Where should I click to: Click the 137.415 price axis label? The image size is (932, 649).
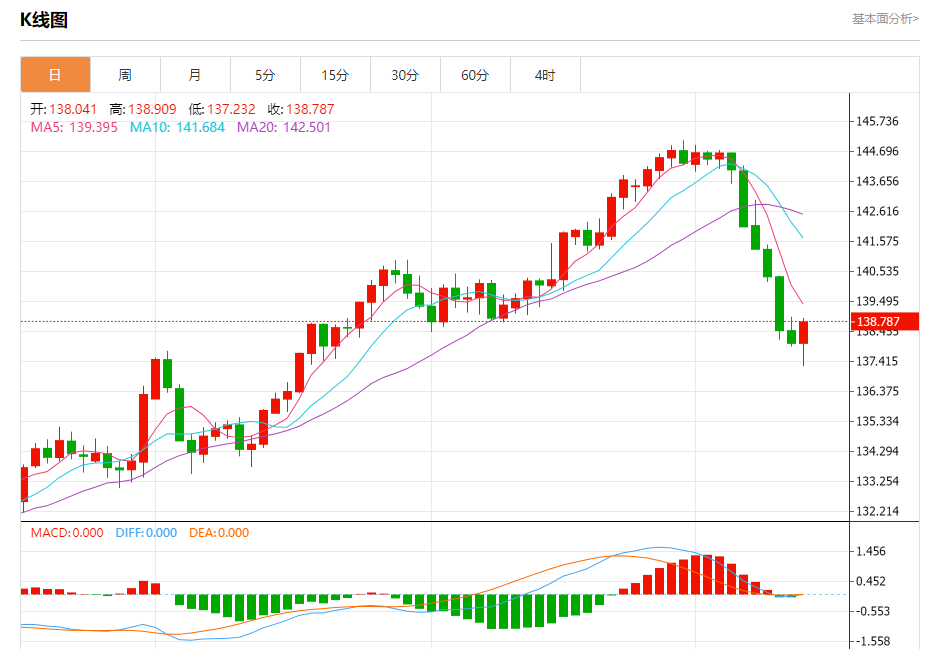(877, 361)
